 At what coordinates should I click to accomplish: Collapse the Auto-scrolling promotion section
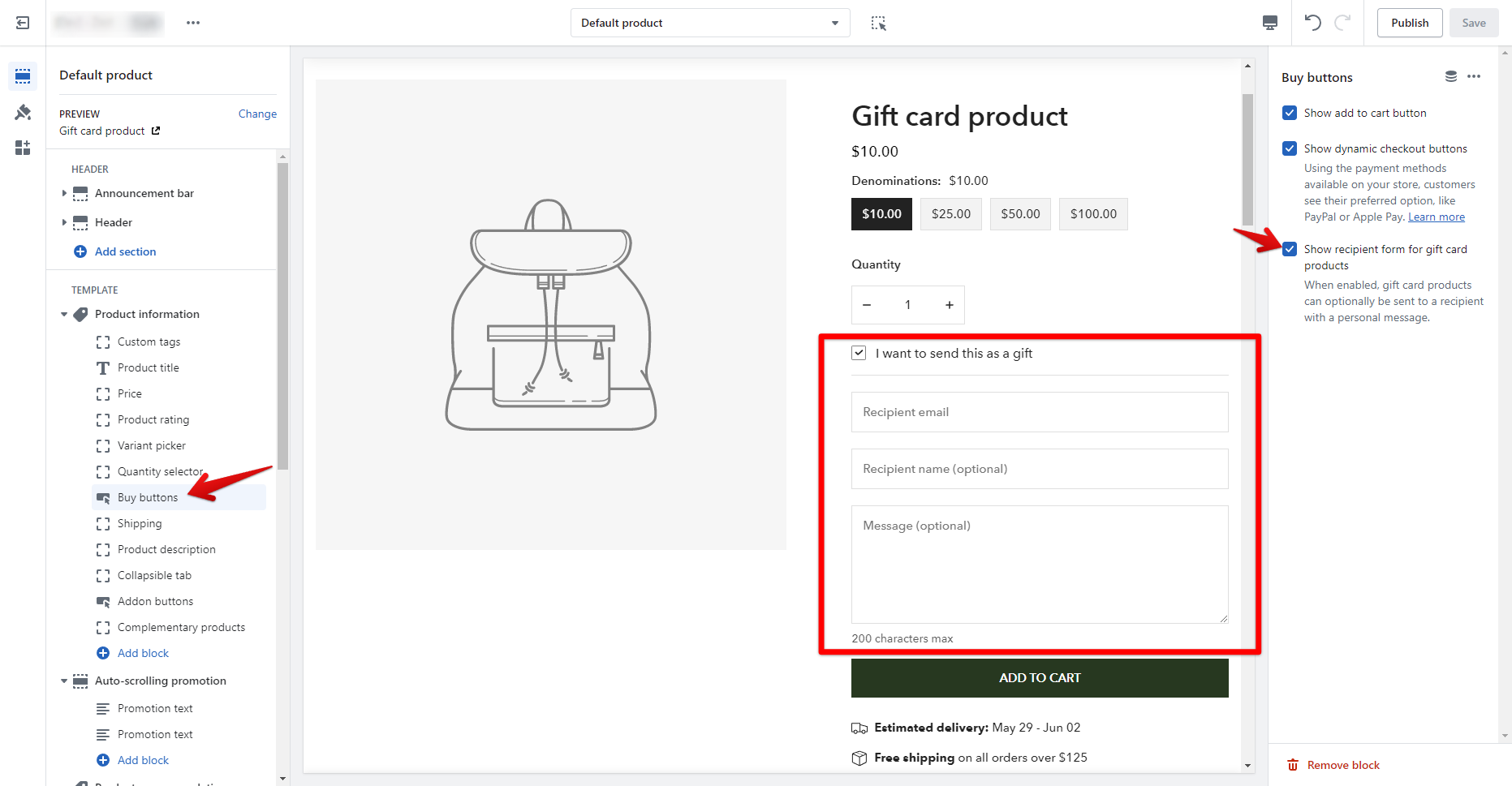coord(64,681)
